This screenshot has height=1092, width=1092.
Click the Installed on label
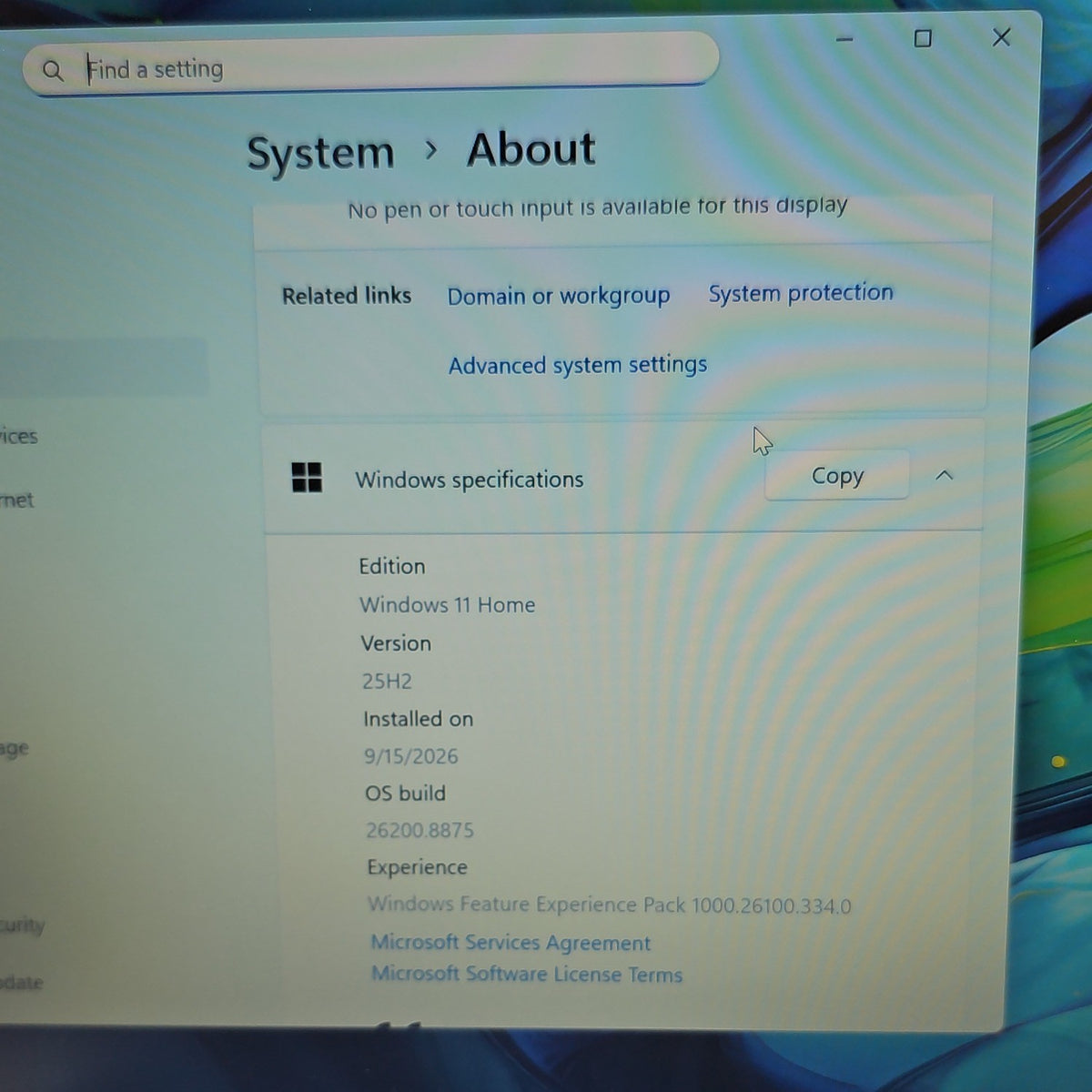coord(419,719)
